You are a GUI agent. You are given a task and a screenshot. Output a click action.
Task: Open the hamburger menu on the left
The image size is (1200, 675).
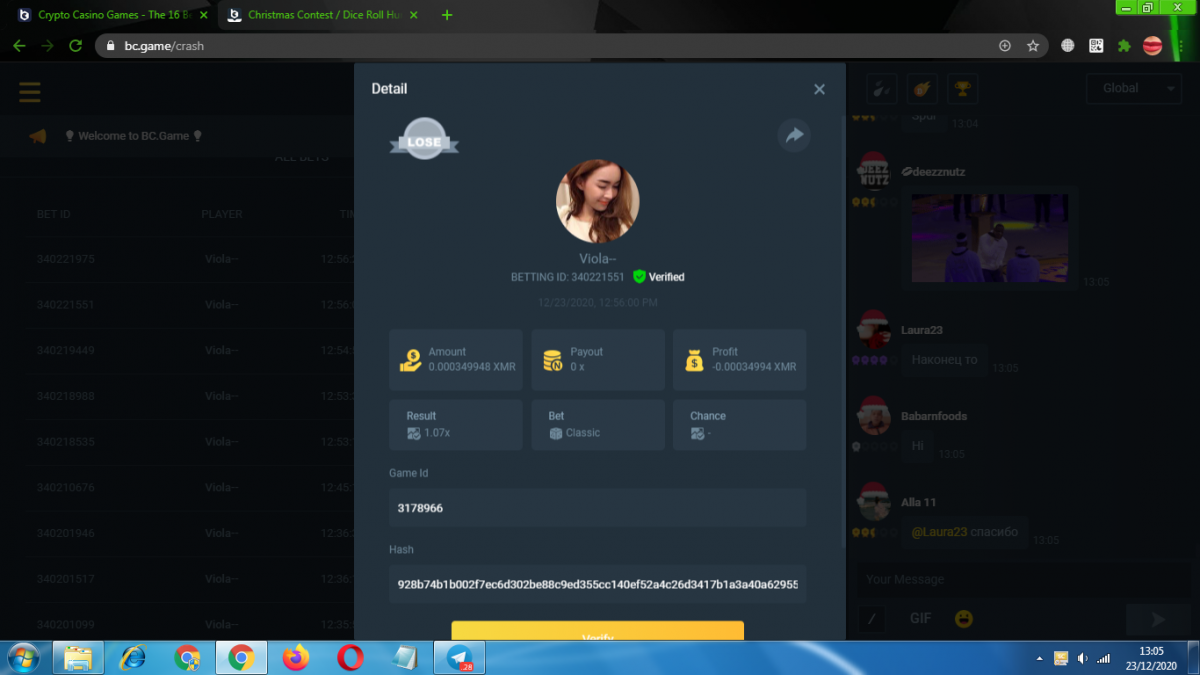pyautogui.click(x=30, y=92)
